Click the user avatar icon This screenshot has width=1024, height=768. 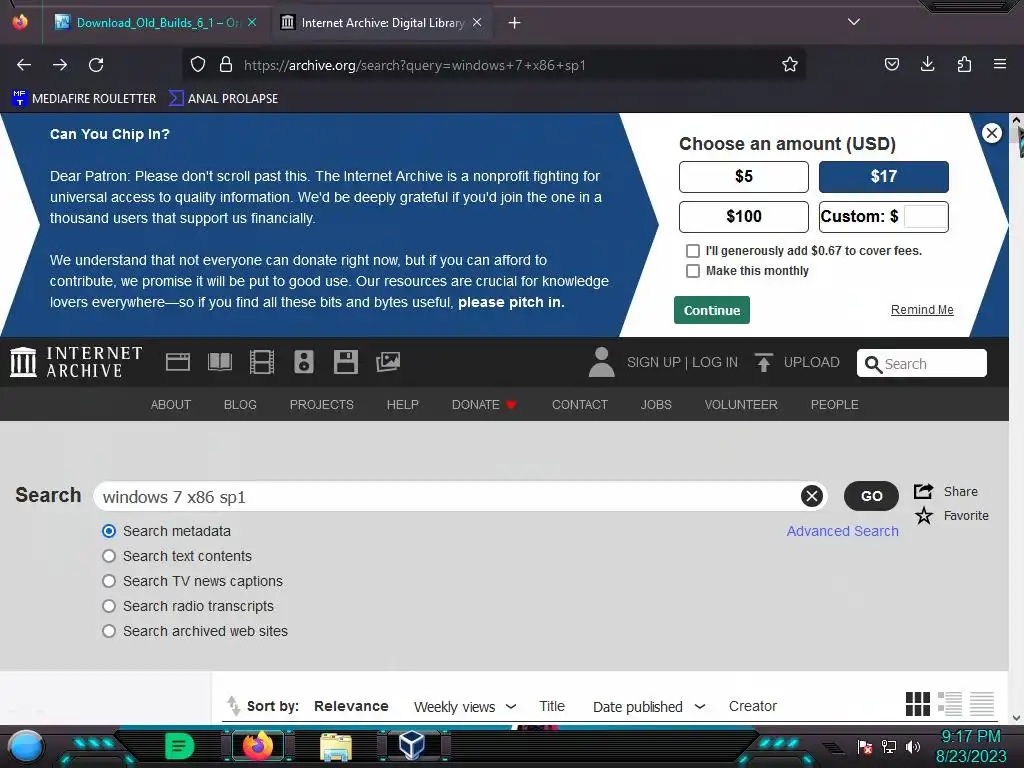pyautogui.click(x=601, y=362)
